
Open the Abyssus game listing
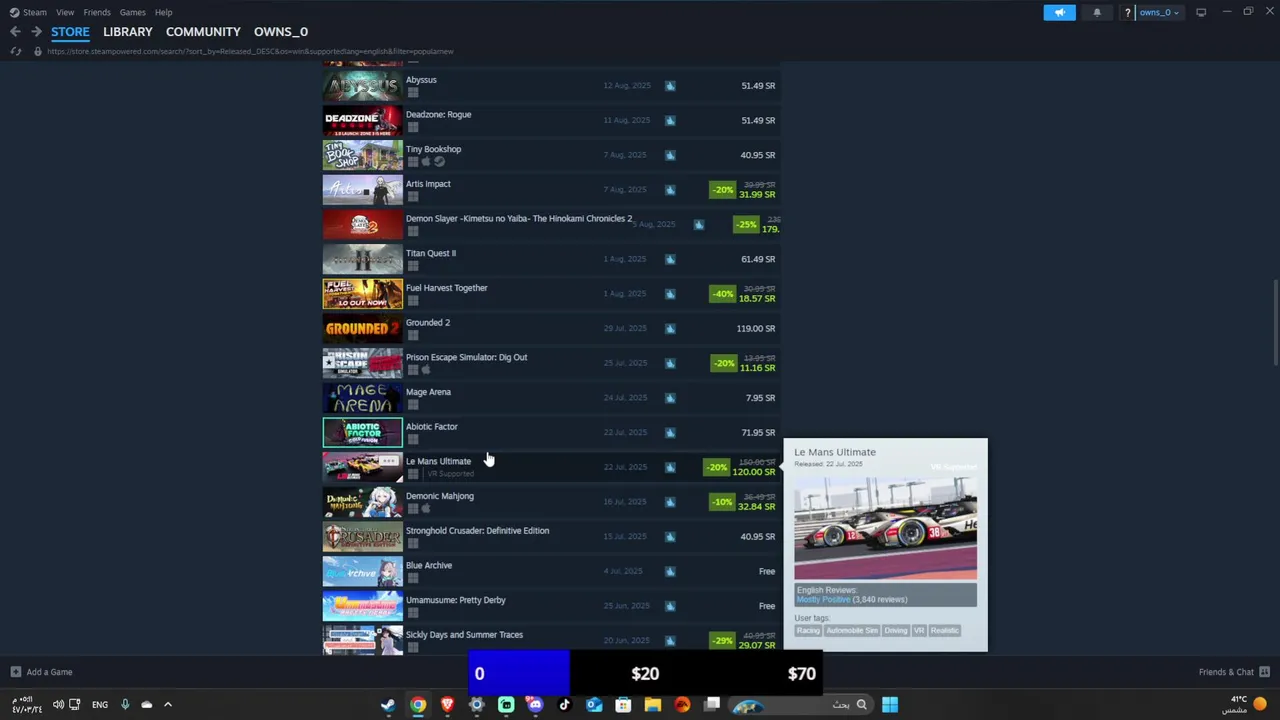551,86
